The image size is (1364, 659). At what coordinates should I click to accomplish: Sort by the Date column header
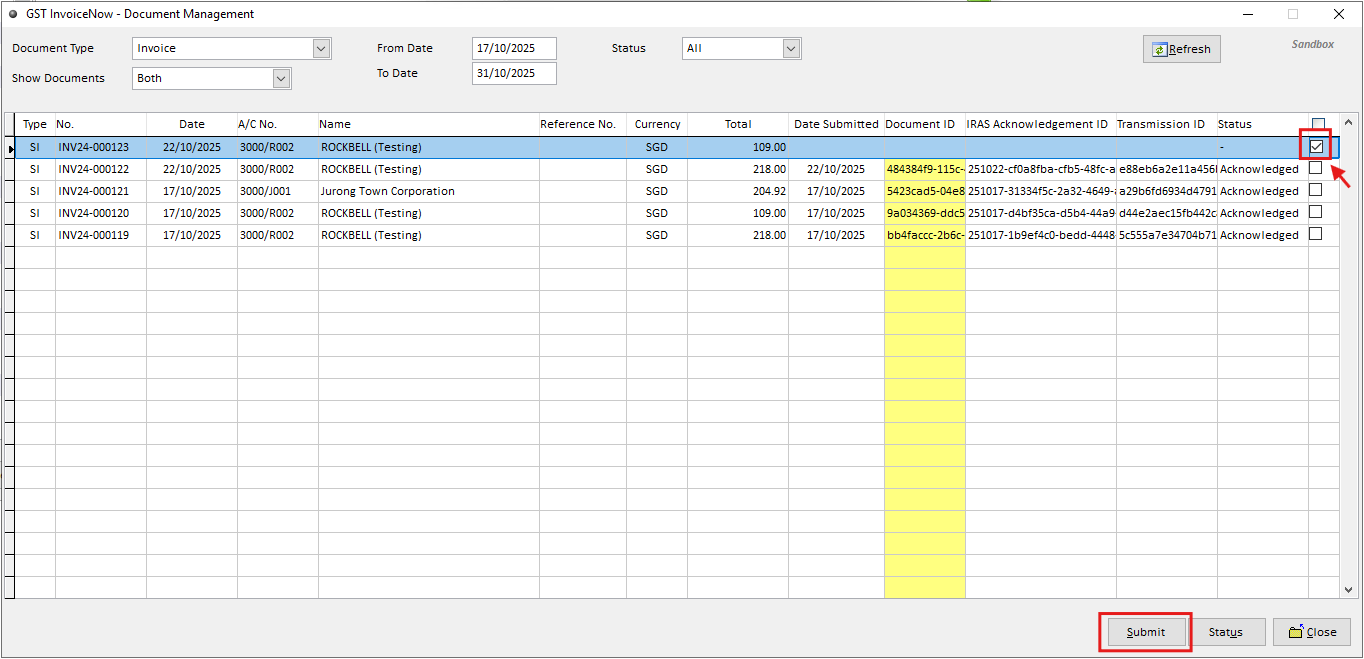pos(192,124)
